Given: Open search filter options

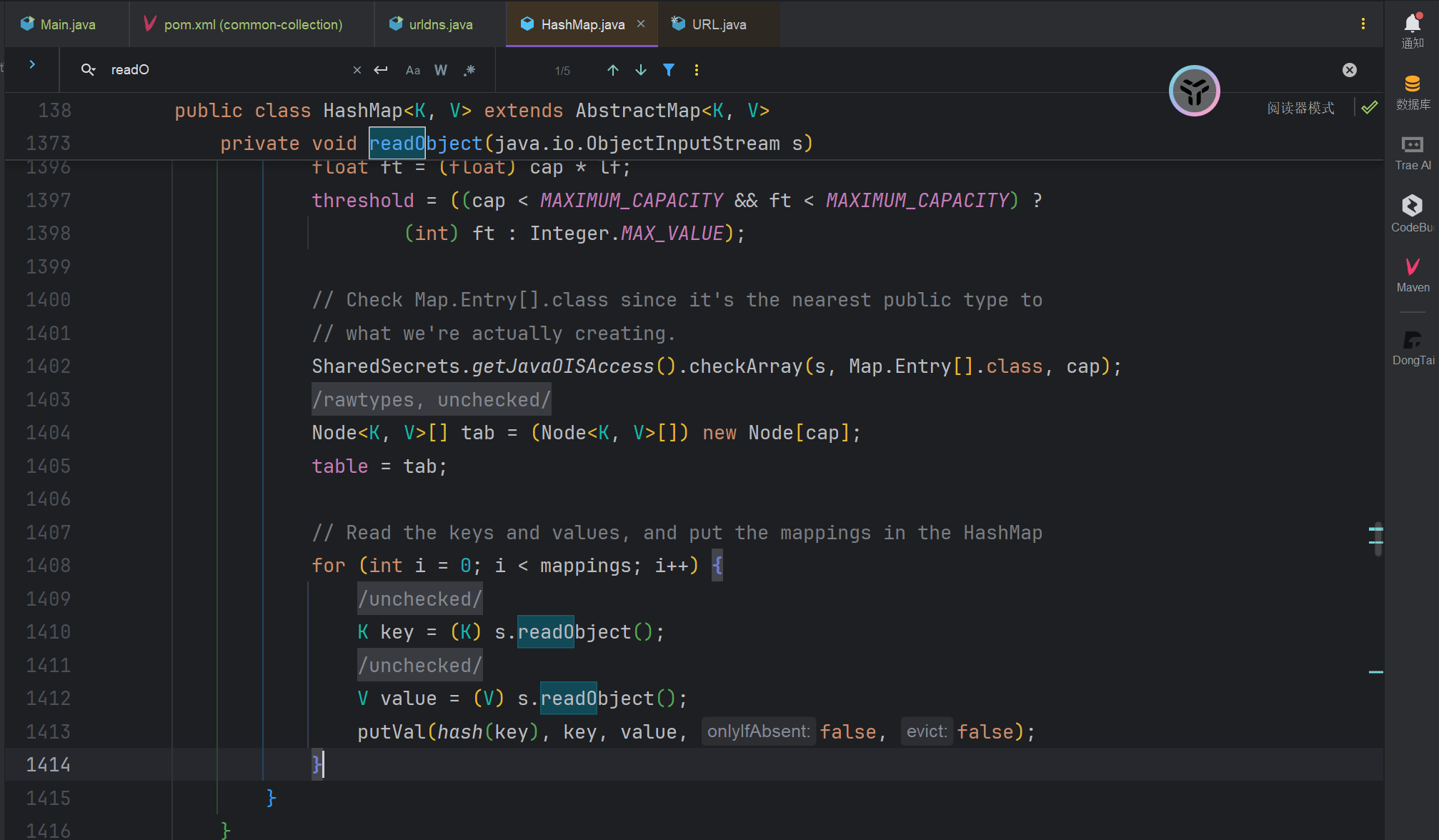Looking at the screenshot, I should click(x=669, y=70).
